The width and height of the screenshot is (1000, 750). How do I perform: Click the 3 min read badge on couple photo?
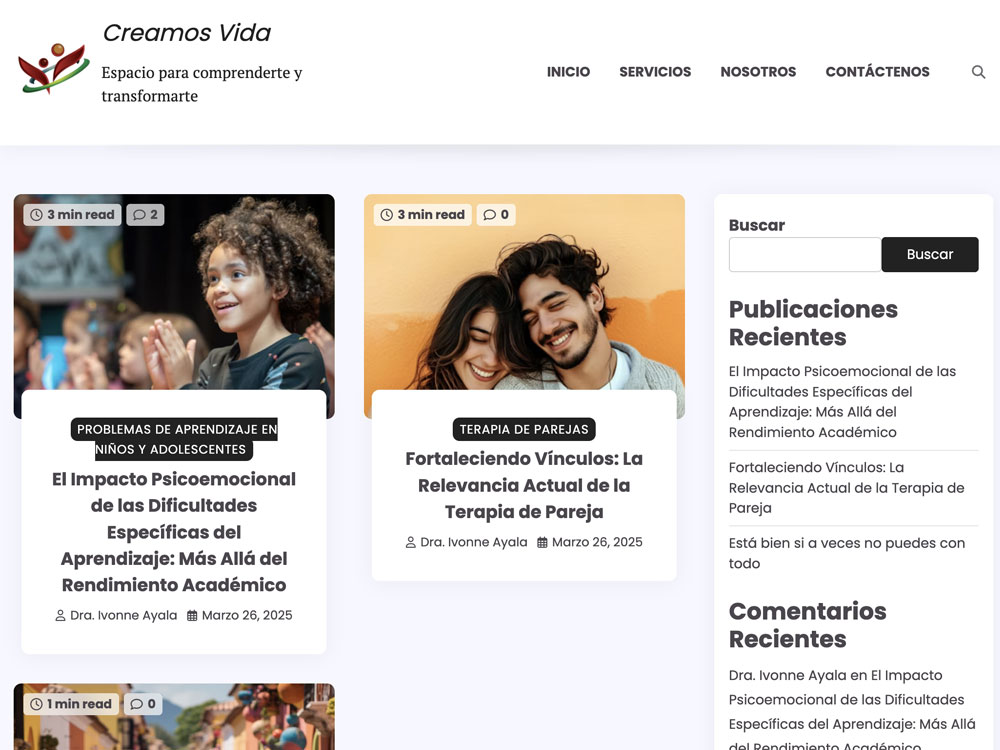coord(422,215)
